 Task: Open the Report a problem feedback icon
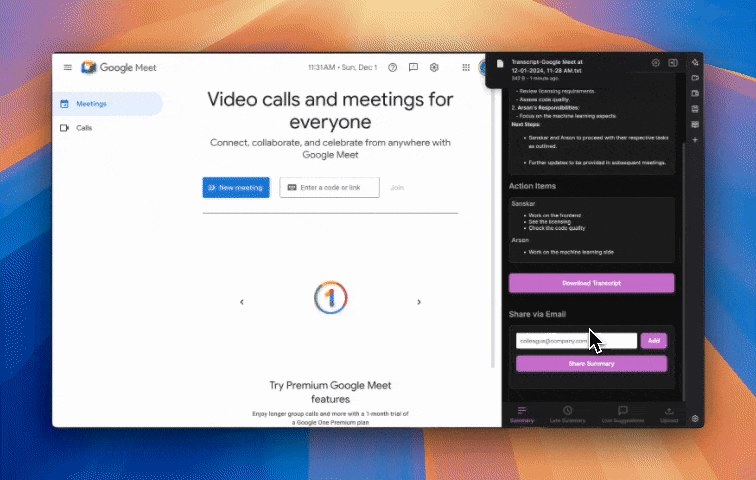click(x=413, y=68)
